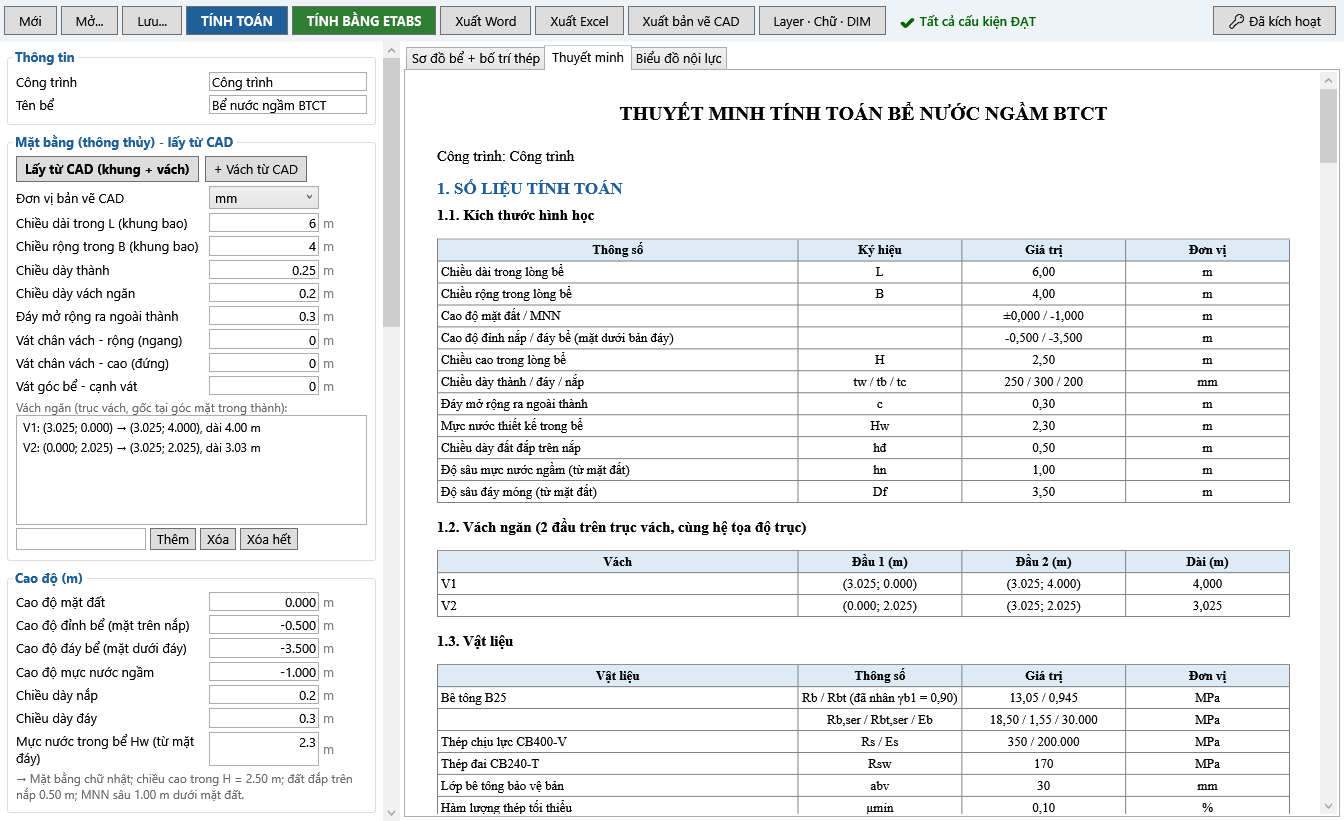Click the Mở... button
Image resolution: width=1344 pixels, height=821 pixels.
pyautogui.click(x=89, y=21)
